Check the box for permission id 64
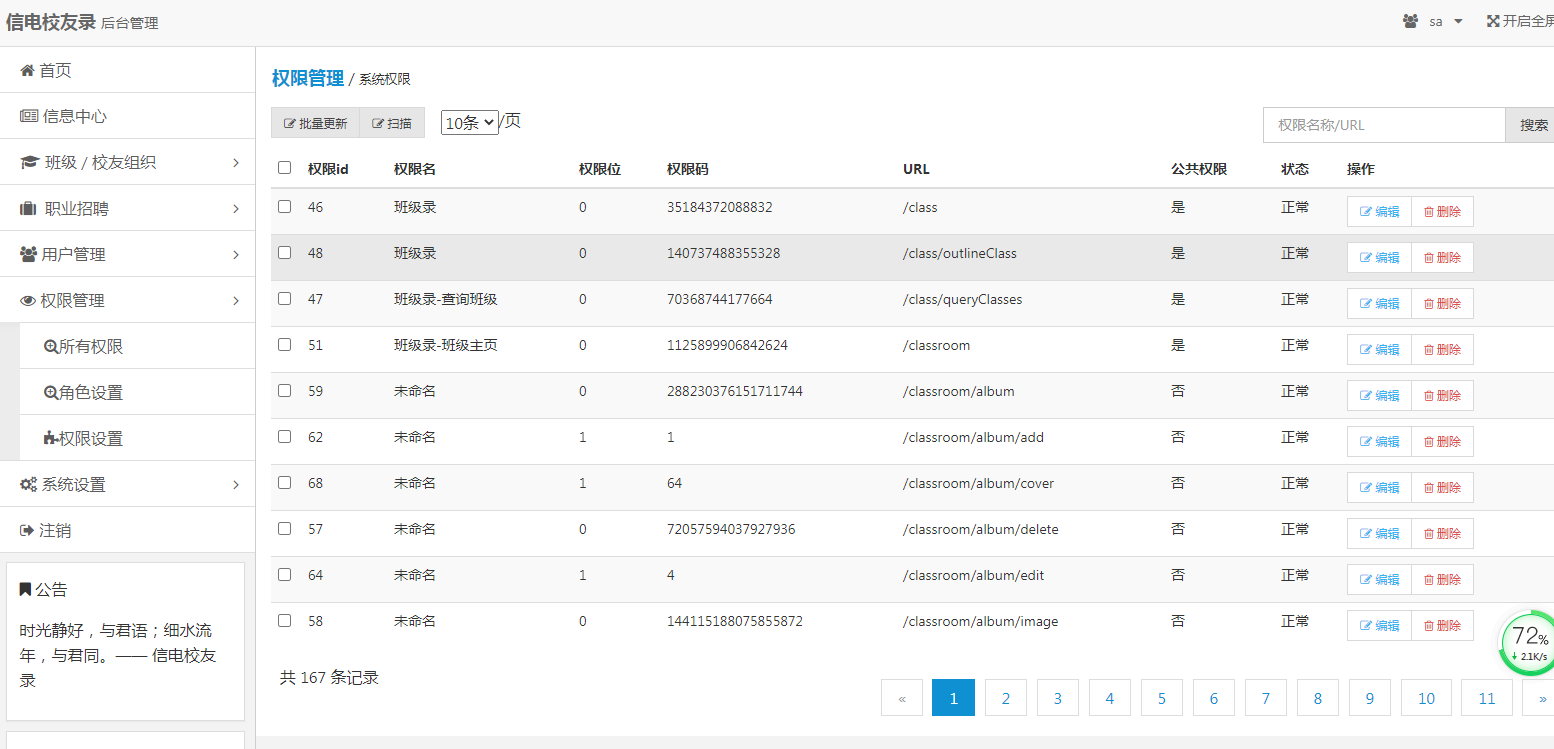 285,575
